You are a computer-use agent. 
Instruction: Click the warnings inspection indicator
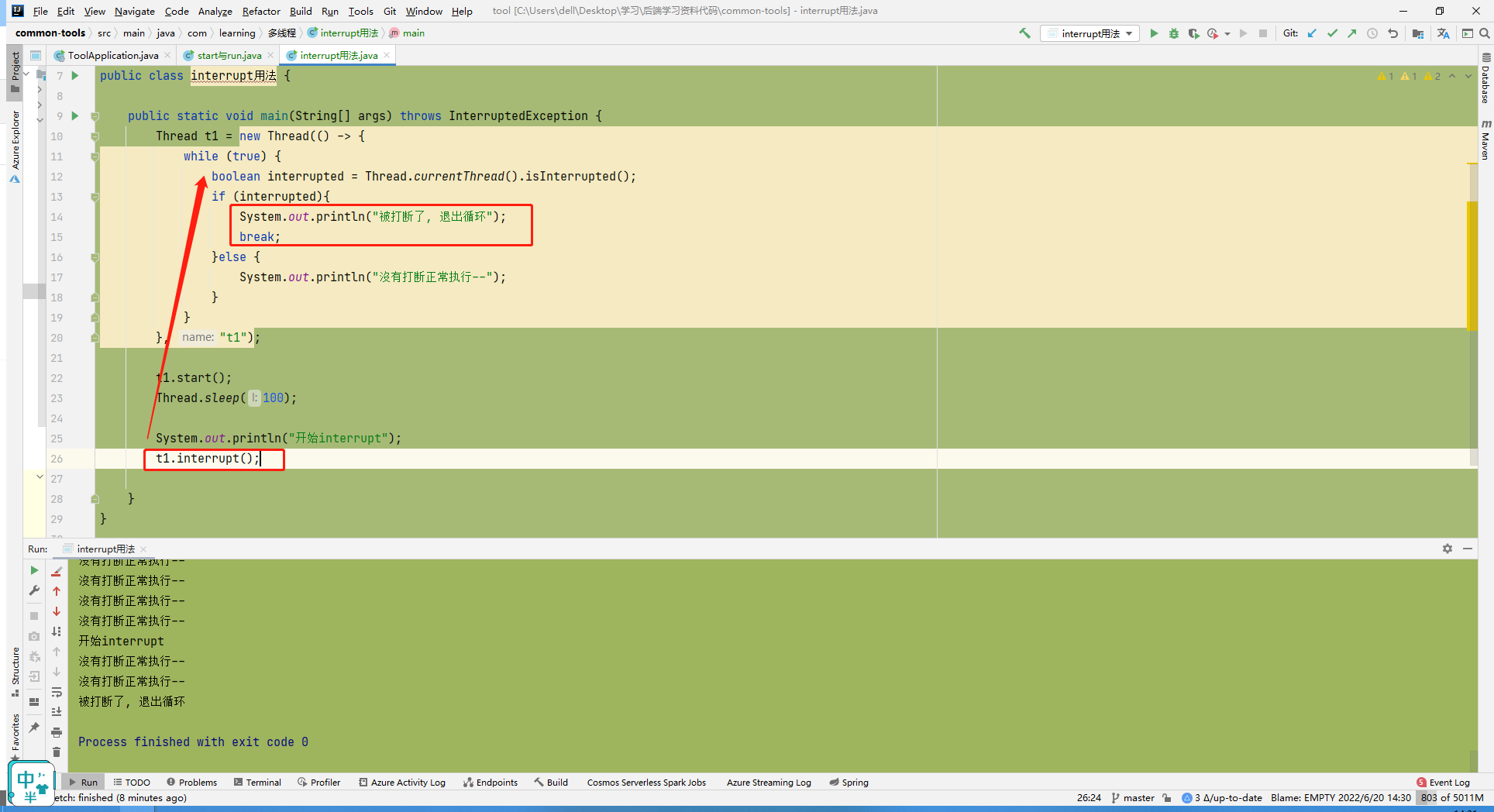tap(1409, 76)
